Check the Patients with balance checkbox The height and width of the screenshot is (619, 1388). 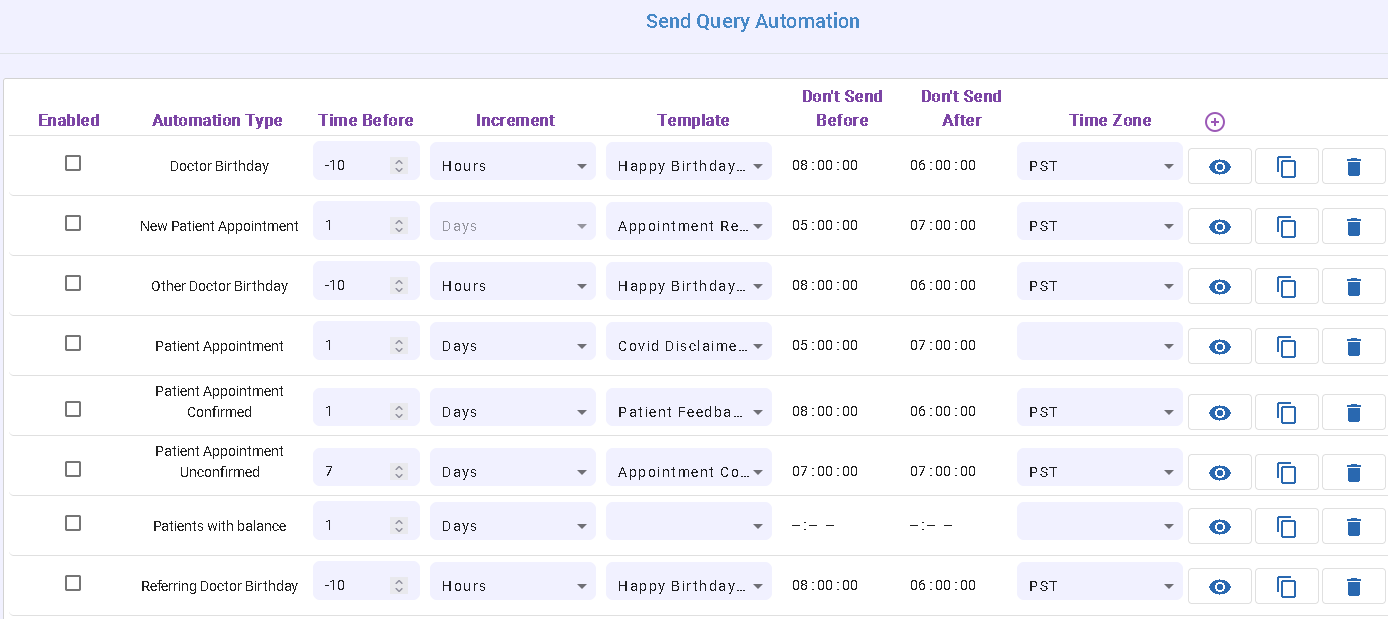click(x=73, y=523)
